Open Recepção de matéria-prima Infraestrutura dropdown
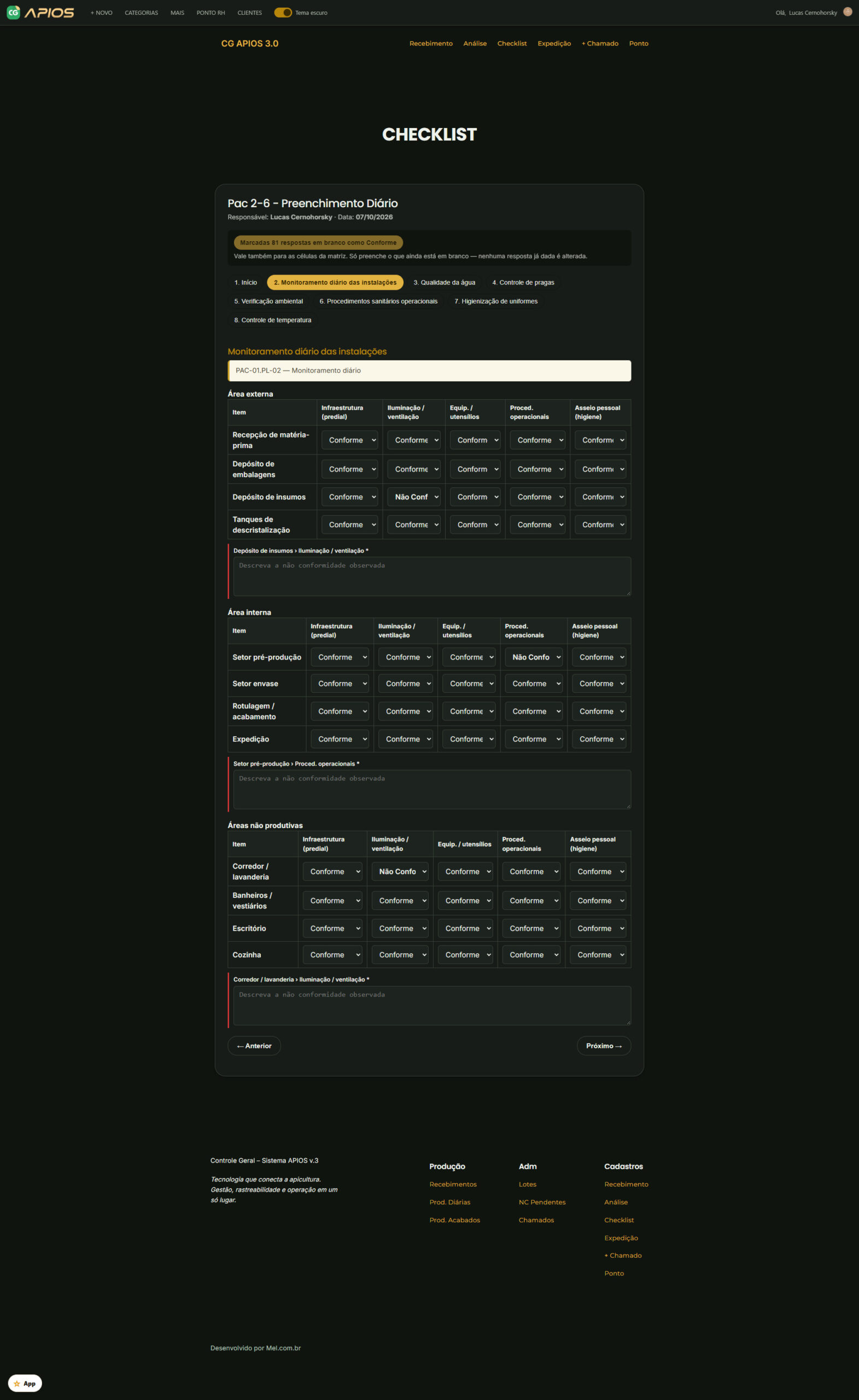This screenshot has width=859, height=1400. tap(349, 440)
